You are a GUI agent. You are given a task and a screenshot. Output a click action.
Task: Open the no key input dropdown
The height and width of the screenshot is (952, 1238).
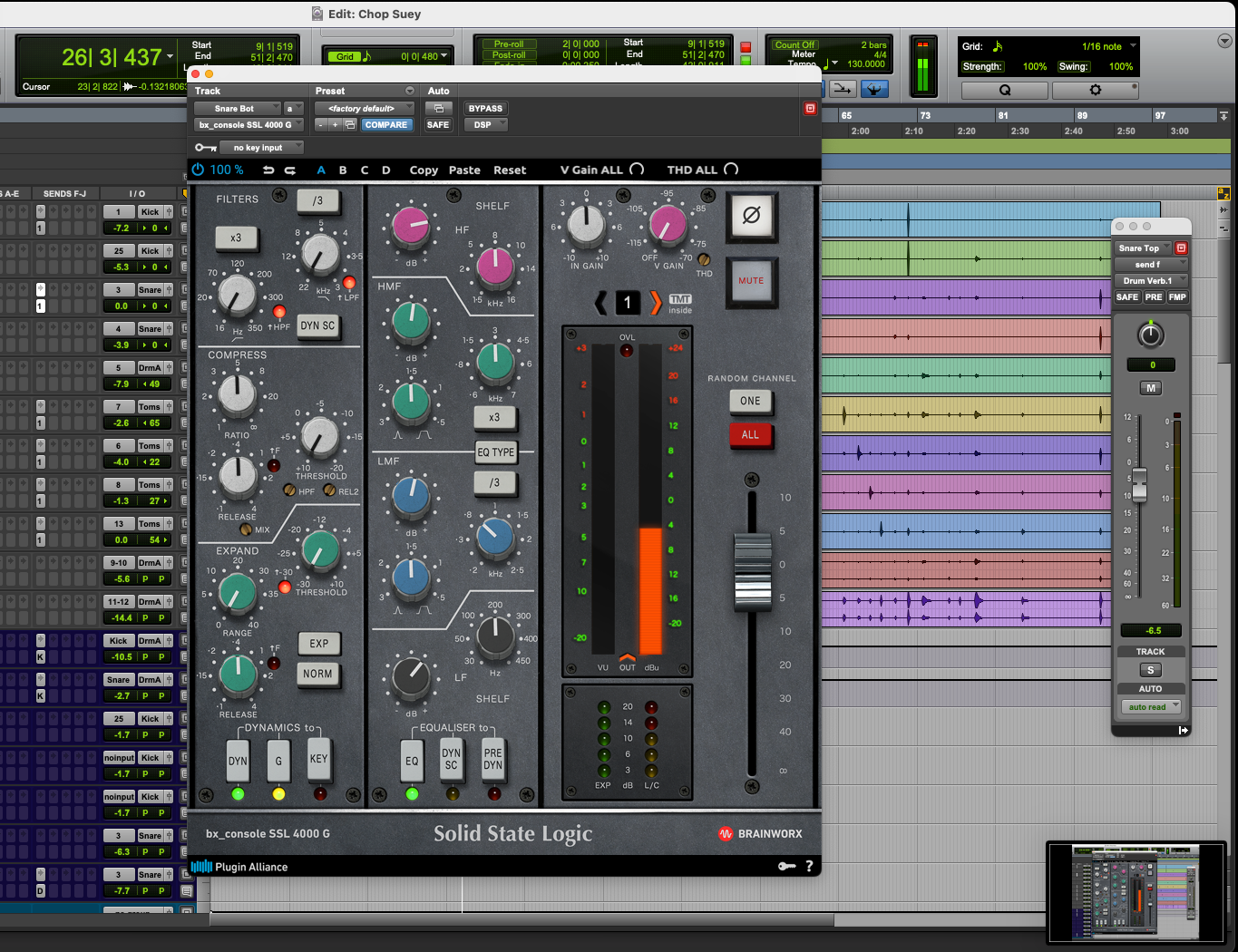(x=261, y=148)
